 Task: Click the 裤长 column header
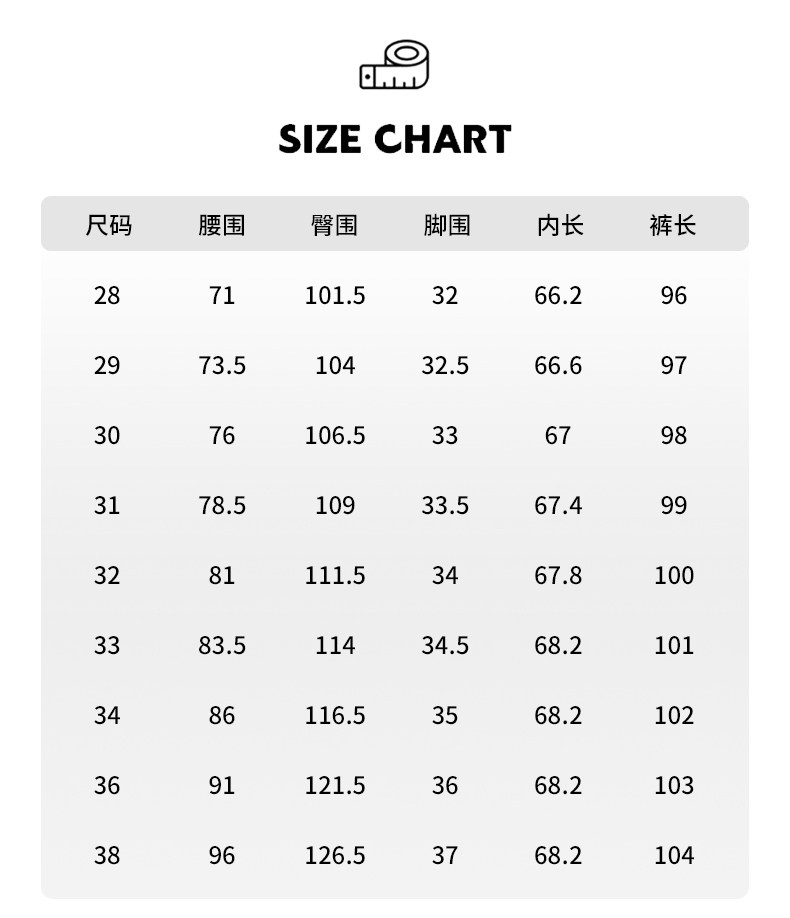click(672, 225)
